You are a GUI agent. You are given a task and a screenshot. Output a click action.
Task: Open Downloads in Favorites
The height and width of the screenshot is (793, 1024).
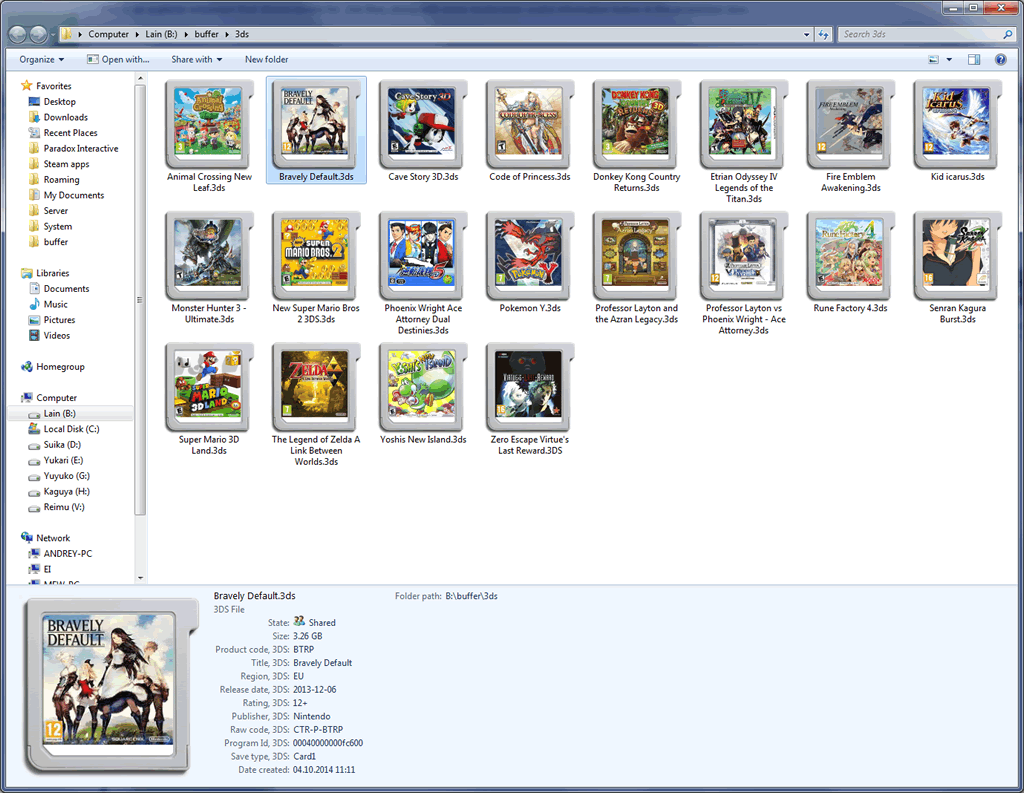(x=65, y=118)
